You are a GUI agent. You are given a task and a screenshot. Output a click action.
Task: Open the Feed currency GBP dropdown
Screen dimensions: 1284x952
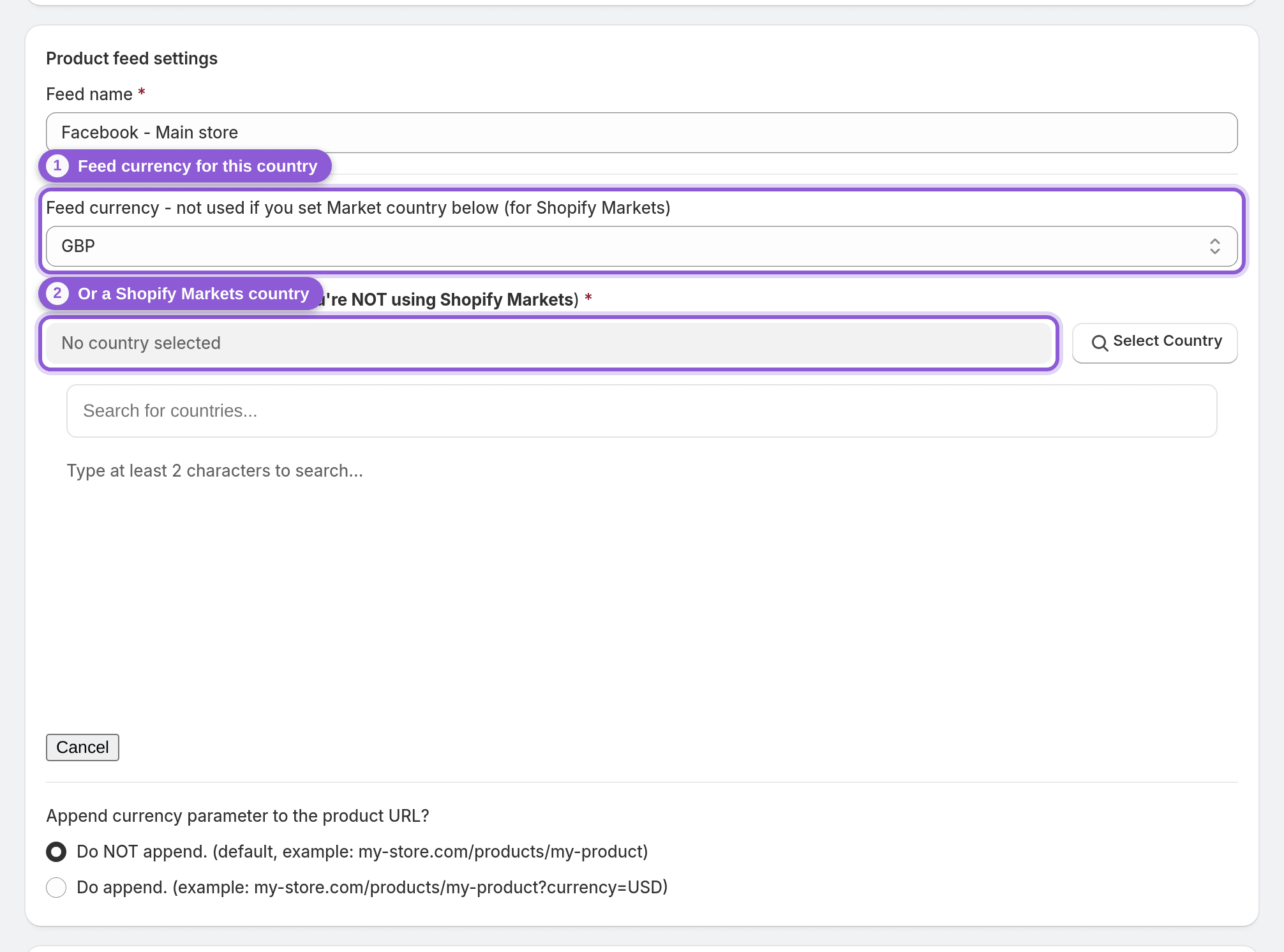point(641,246)
